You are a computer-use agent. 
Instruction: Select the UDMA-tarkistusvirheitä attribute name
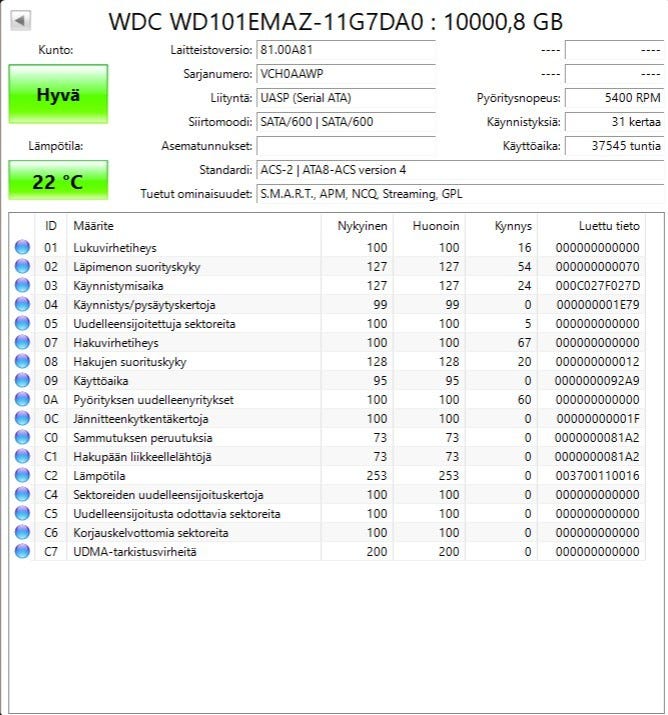click(135, 552)
